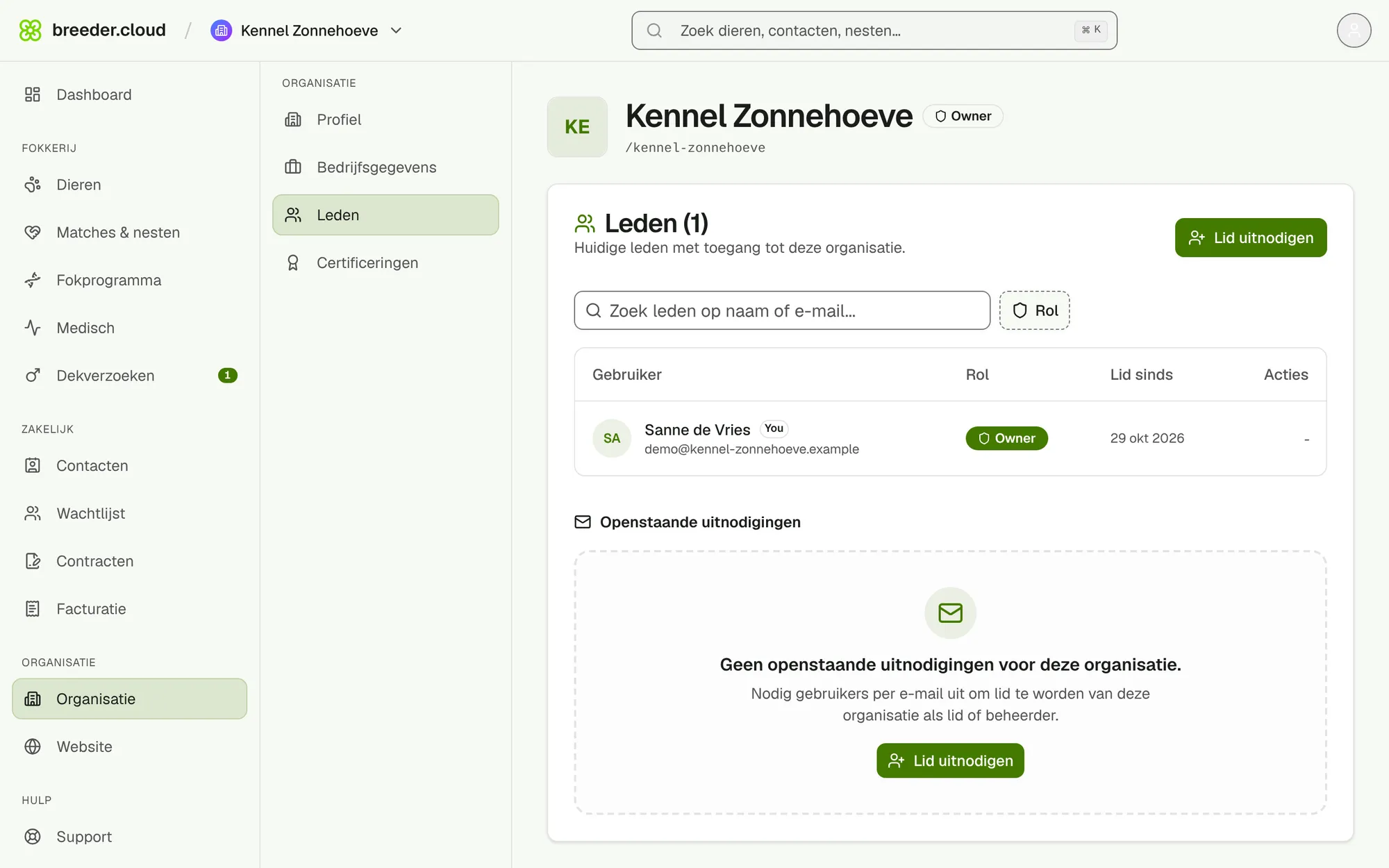1389x868 pixels.
Task: Open the Dashboard icon in sidebar
Action: point(33,94)
